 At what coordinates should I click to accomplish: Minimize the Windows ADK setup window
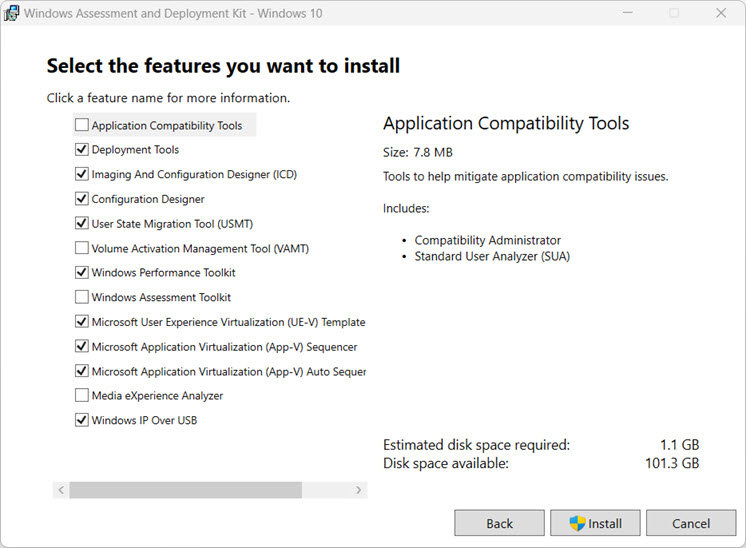627,13
